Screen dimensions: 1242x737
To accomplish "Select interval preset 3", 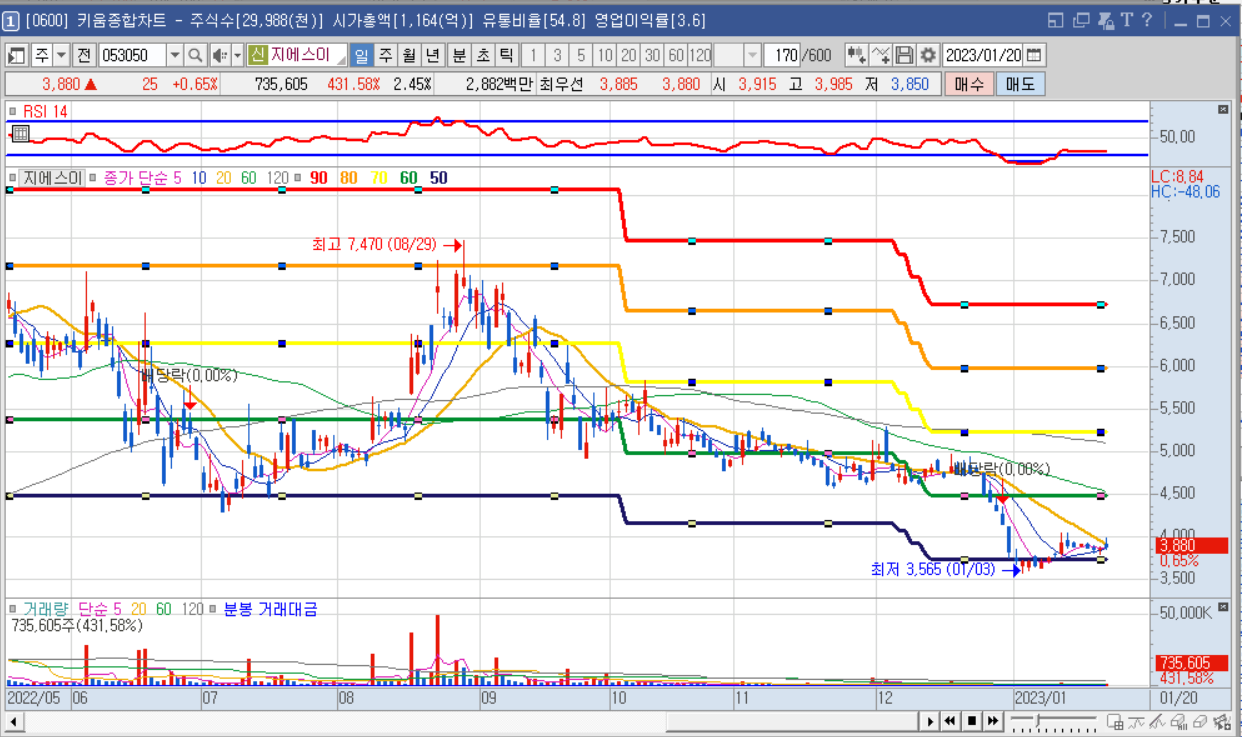I will pyautogui.click(x=557, y=55).
